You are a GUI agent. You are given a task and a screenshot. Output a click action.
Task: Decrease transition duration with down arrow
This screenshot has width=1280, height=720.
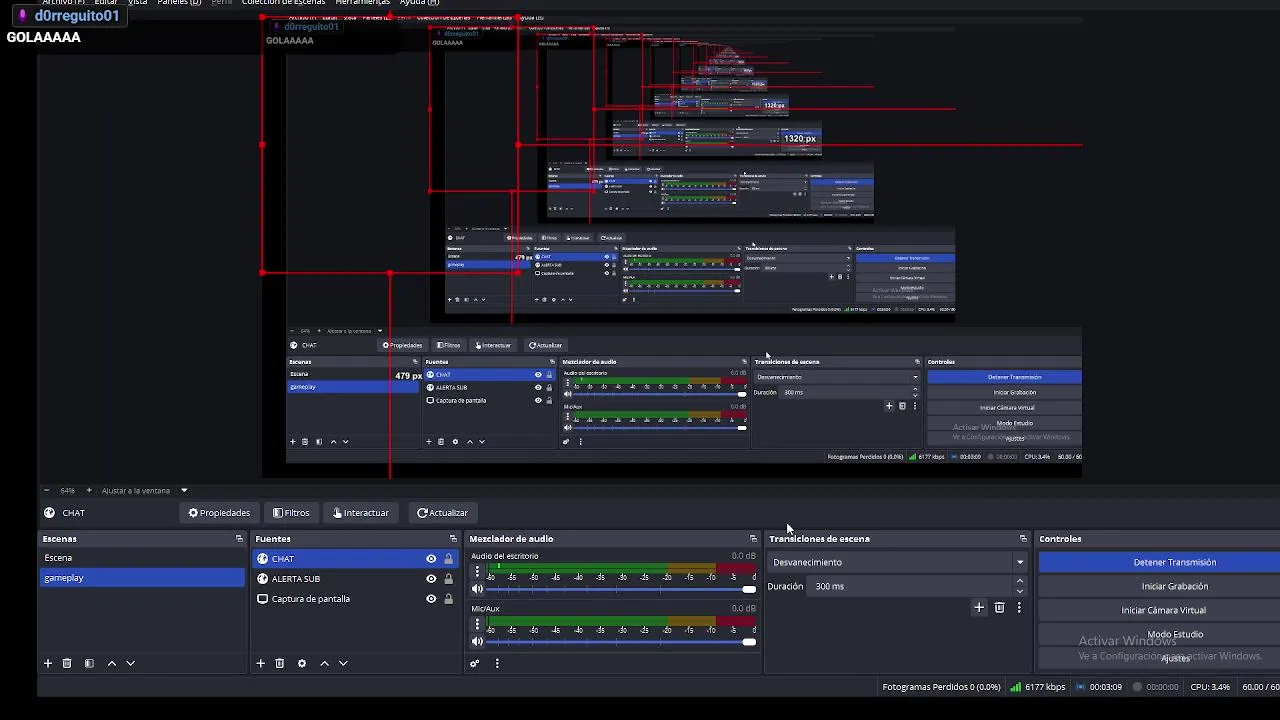1019,591
